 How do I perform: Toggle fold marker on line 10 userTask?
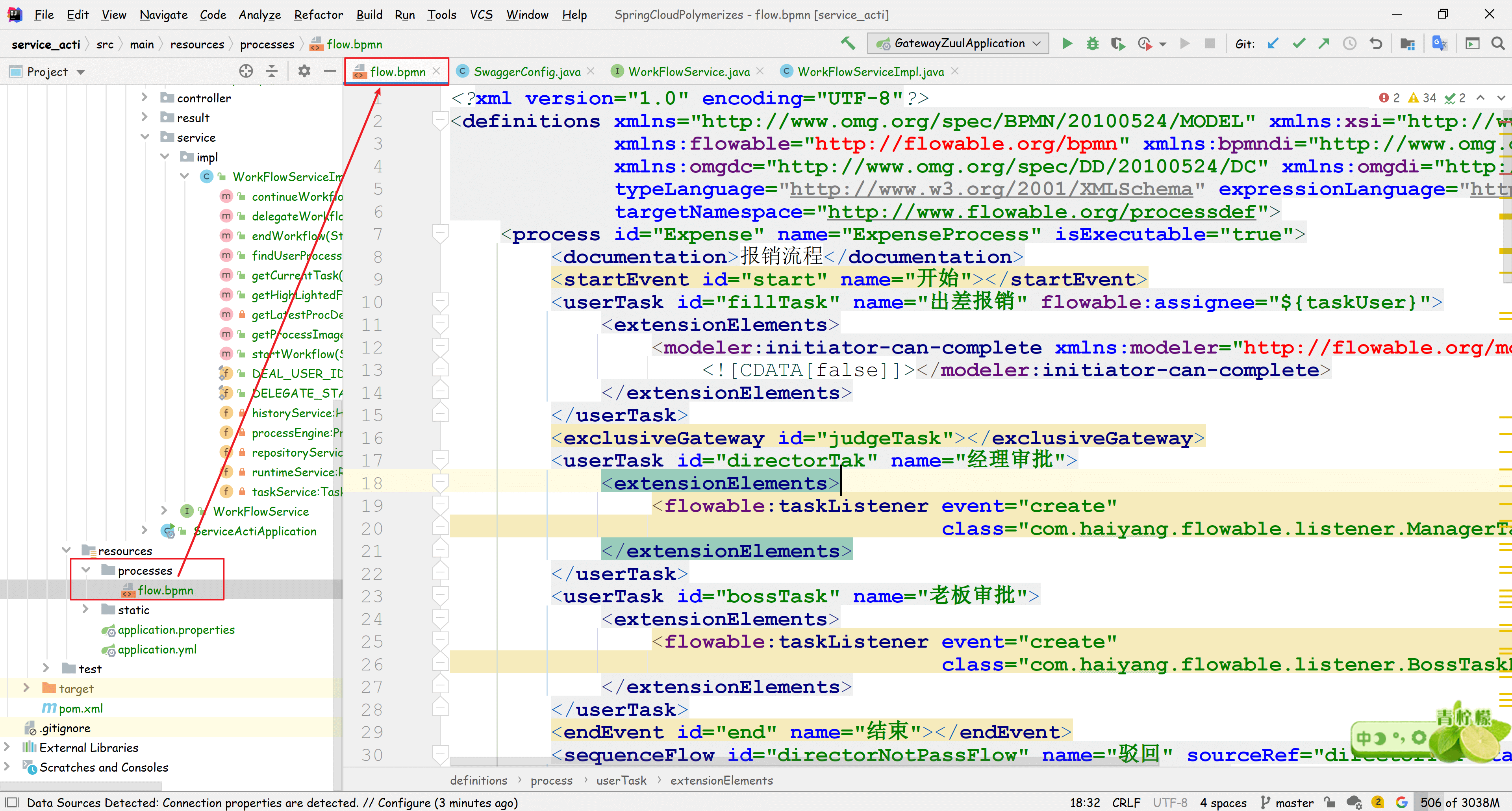point(440,302)
